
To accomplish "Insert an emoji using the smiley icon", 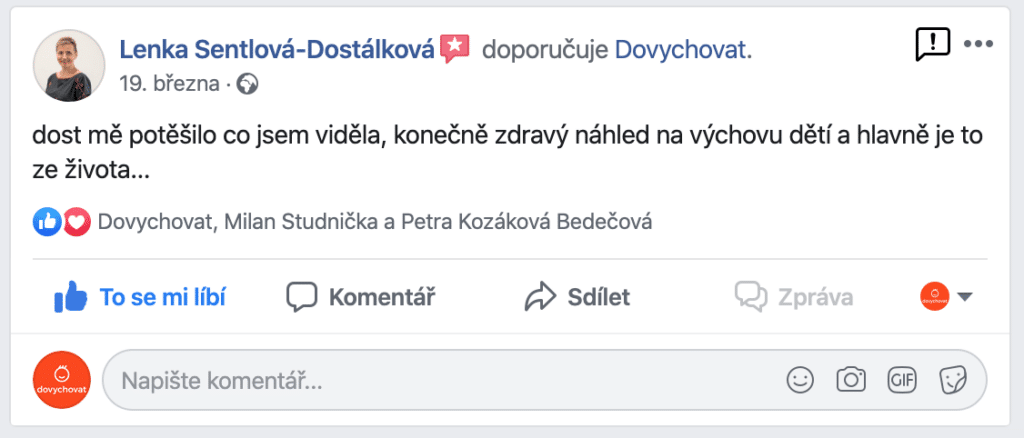I will pos(800,379).
